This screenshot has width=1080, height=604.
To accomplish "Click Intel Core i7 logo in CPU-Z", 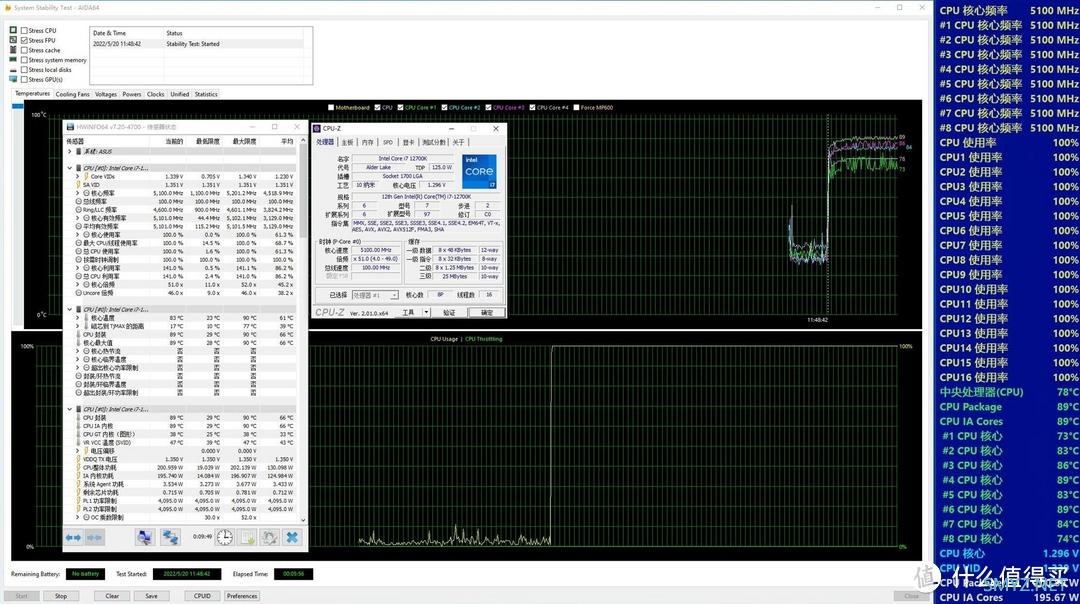I will coord(479,171).
